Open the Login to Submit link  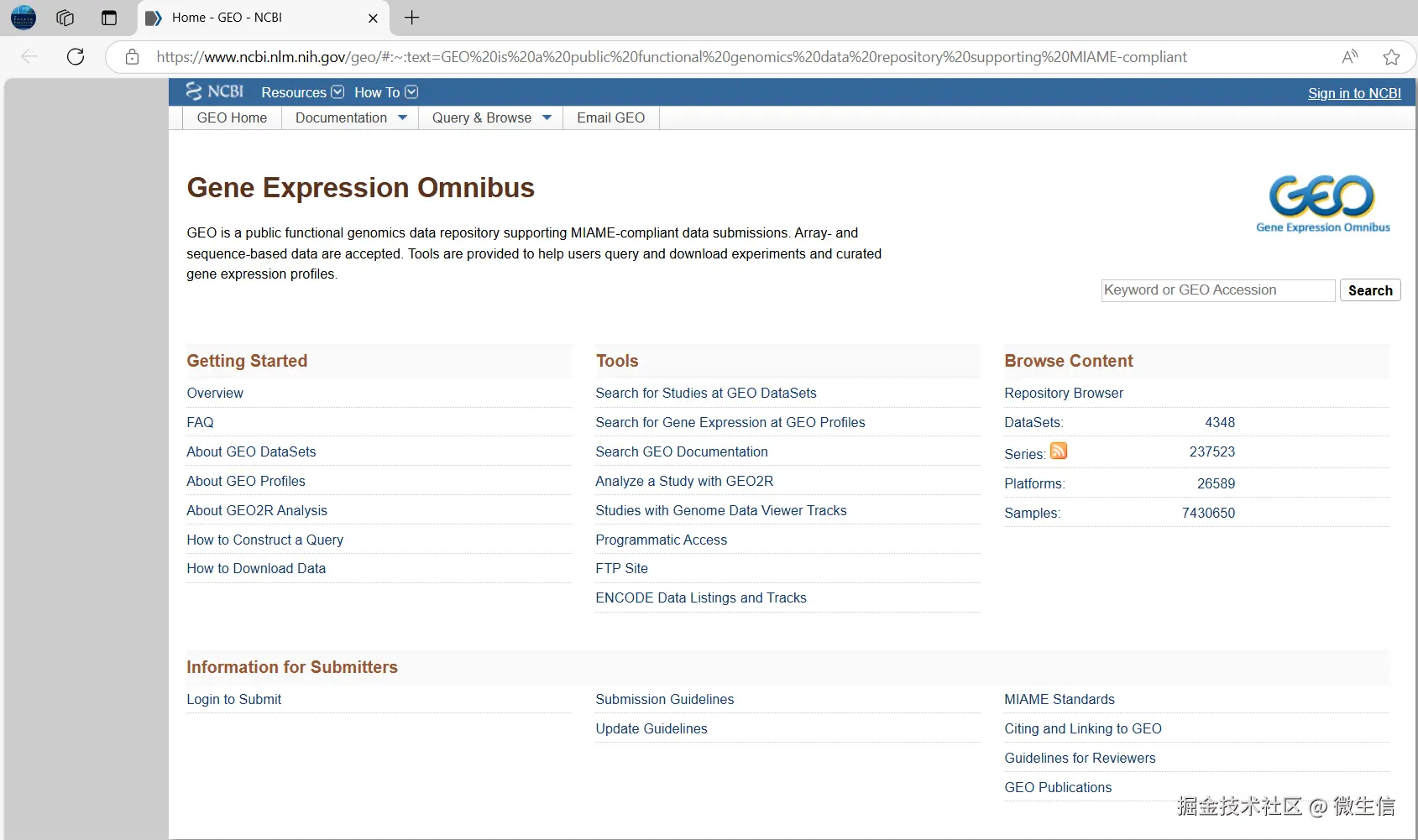(x=233, y=699)
